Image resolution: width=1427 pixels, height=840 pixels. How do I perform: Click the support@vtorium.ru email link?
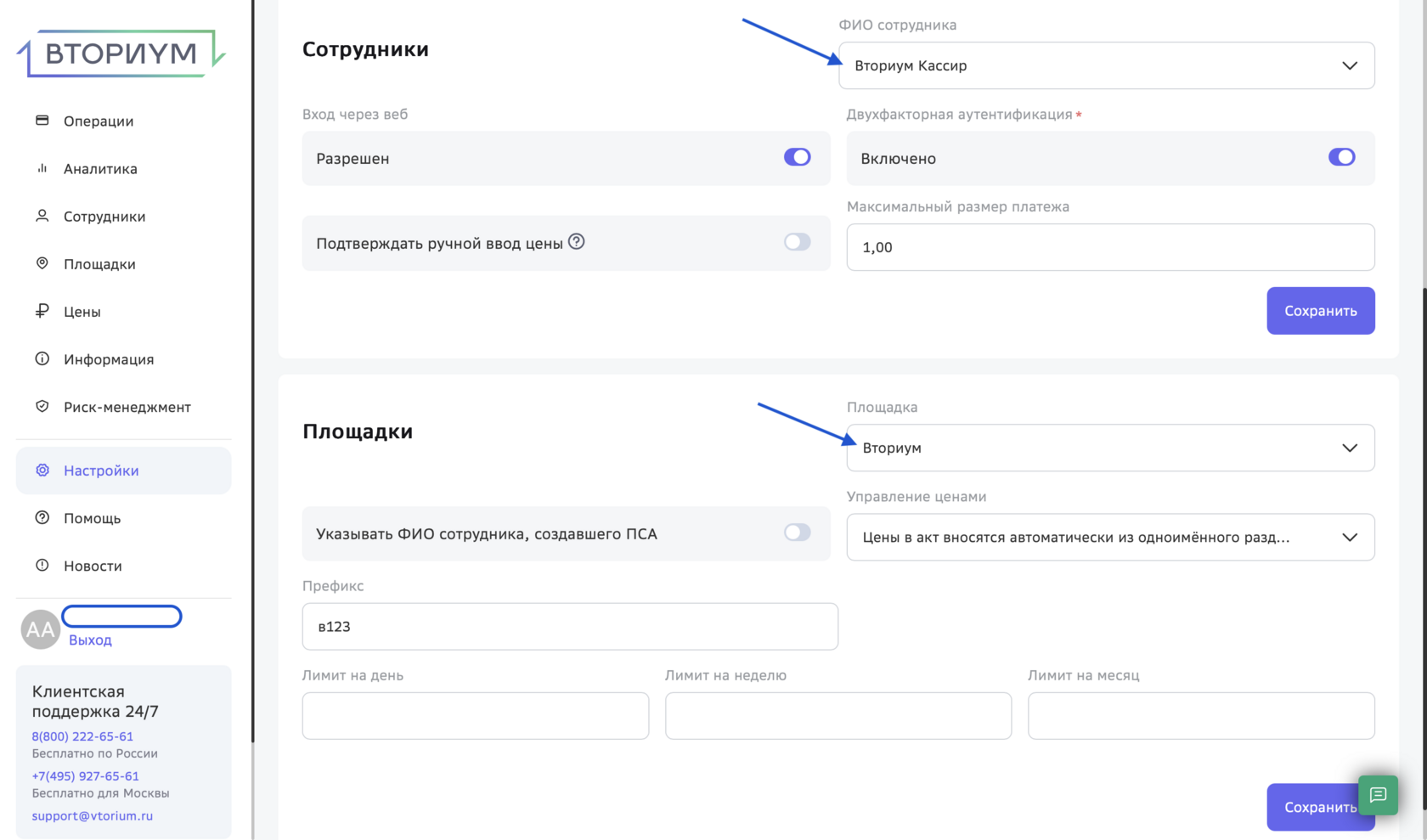coord(93,815)
